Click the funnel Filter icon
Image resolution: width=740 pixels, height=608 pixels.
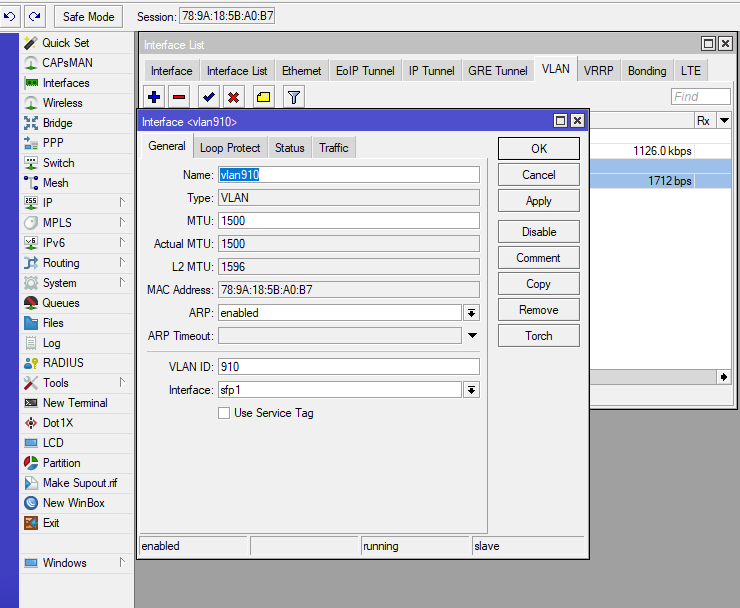click(293, 97)
